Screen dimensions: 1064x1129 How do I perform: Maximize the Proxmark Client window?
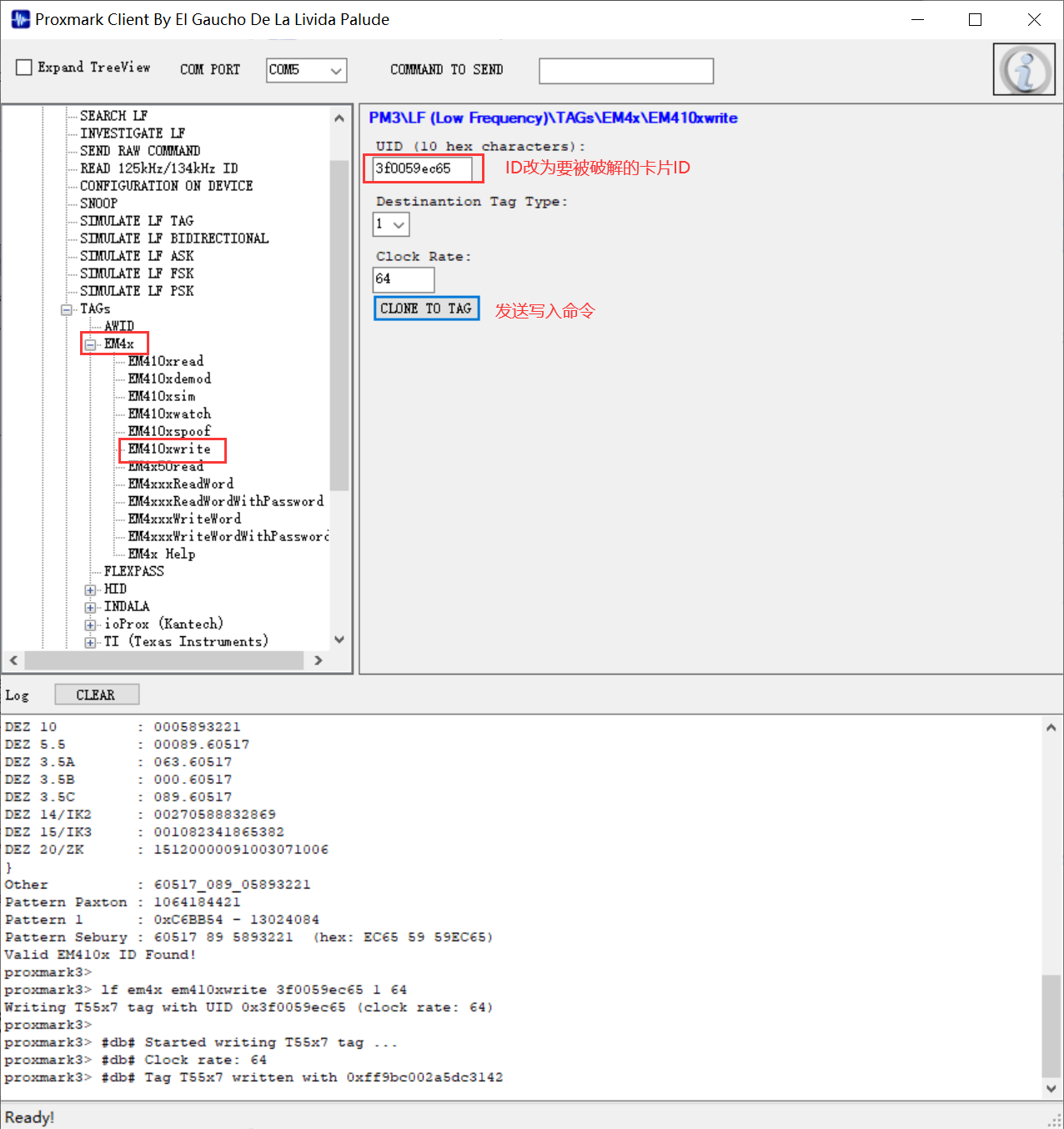click(975, 19)
